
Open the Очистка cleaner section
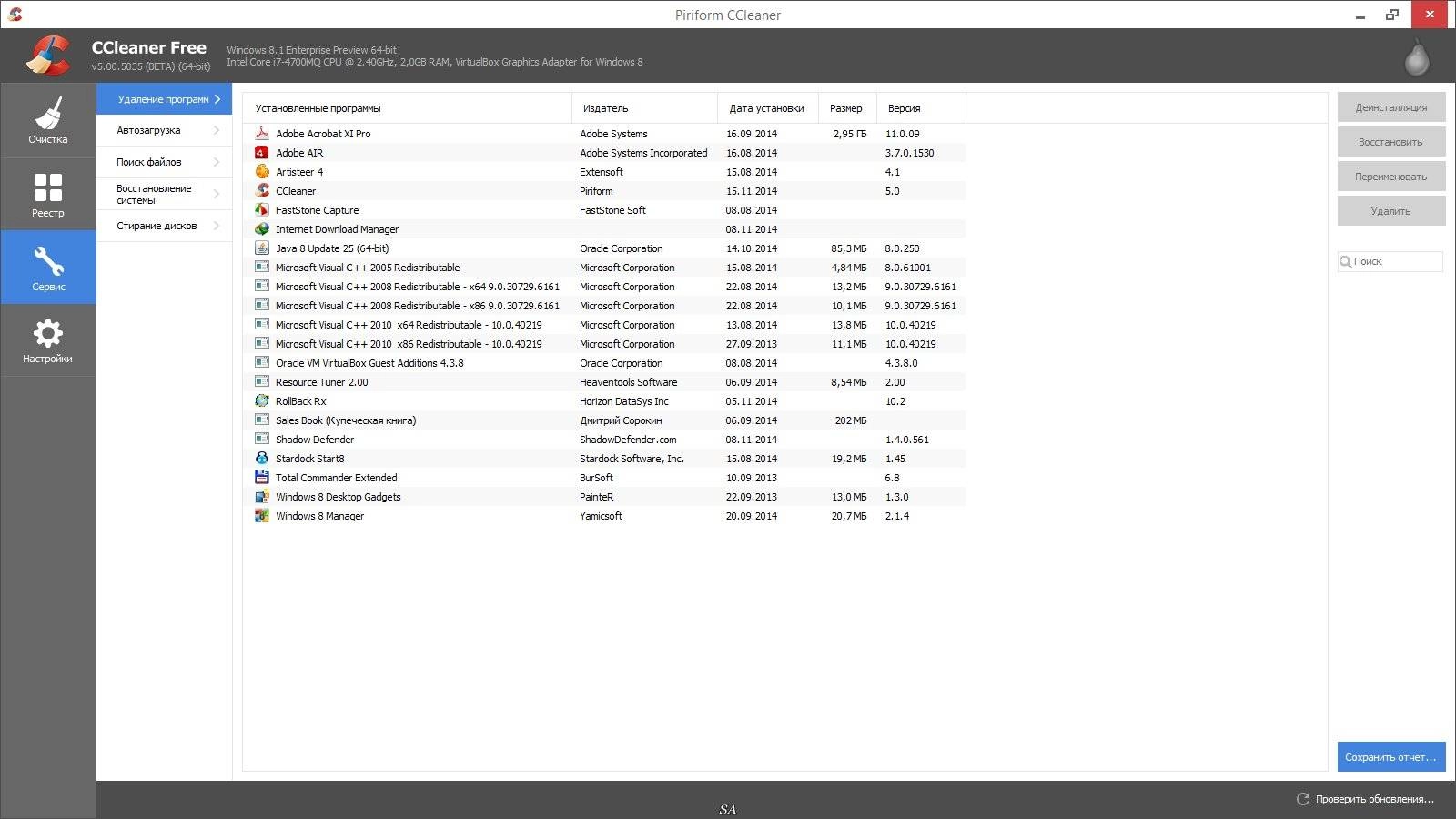coord(48,121)
